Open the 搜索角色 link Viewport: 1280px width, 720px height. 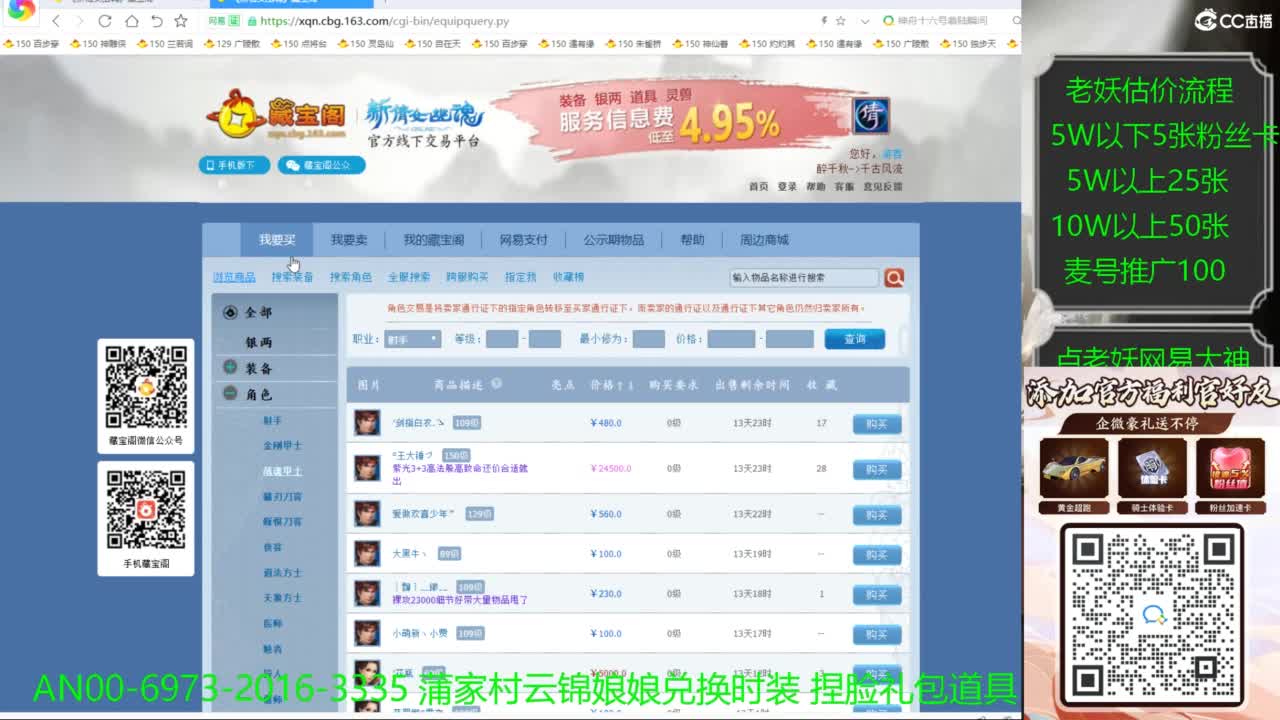coord(350,277)
